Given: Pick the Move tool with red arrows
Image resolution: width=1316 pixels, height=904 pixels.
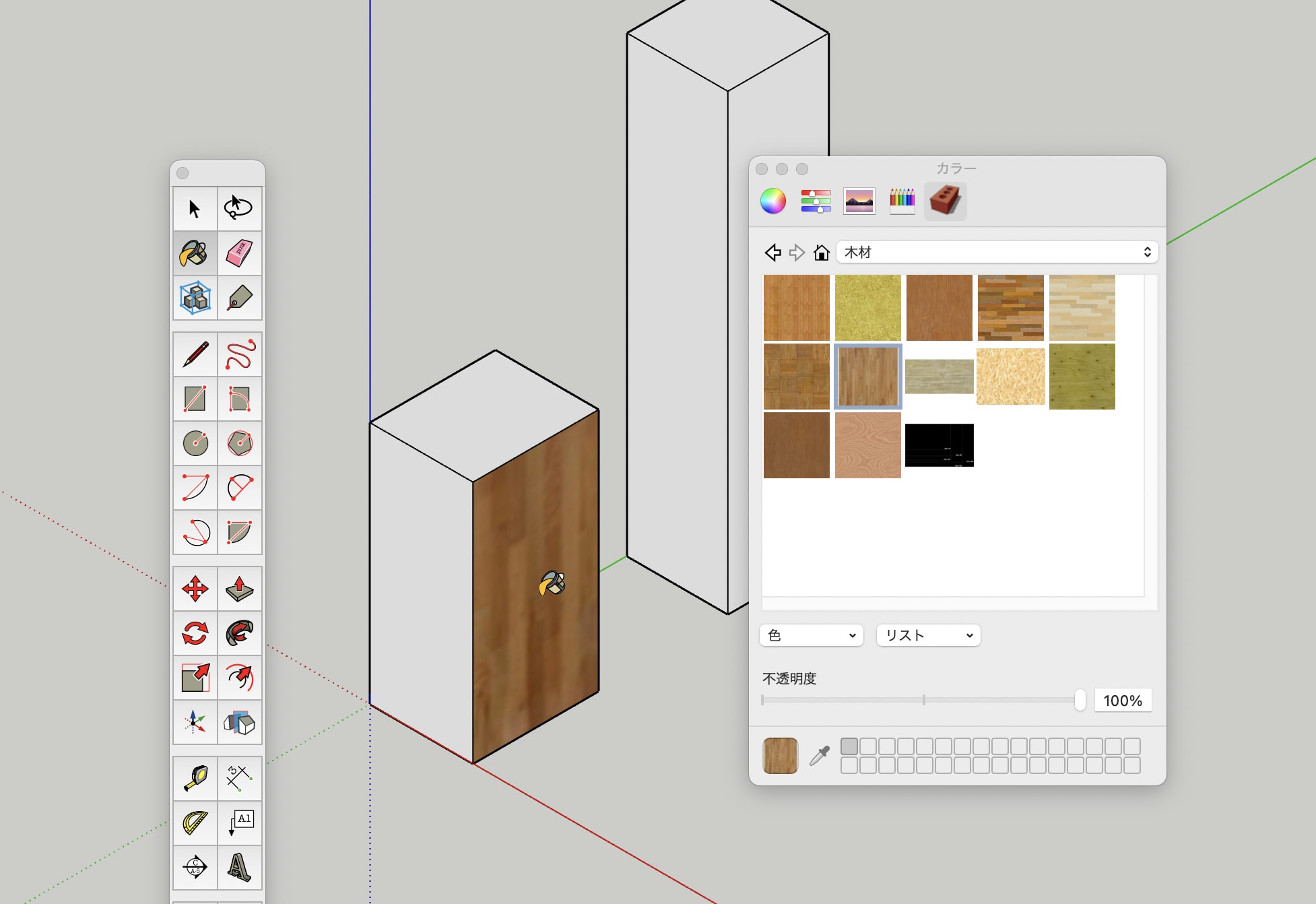Looking at the screenshot, I should click(x=195, y=589).
